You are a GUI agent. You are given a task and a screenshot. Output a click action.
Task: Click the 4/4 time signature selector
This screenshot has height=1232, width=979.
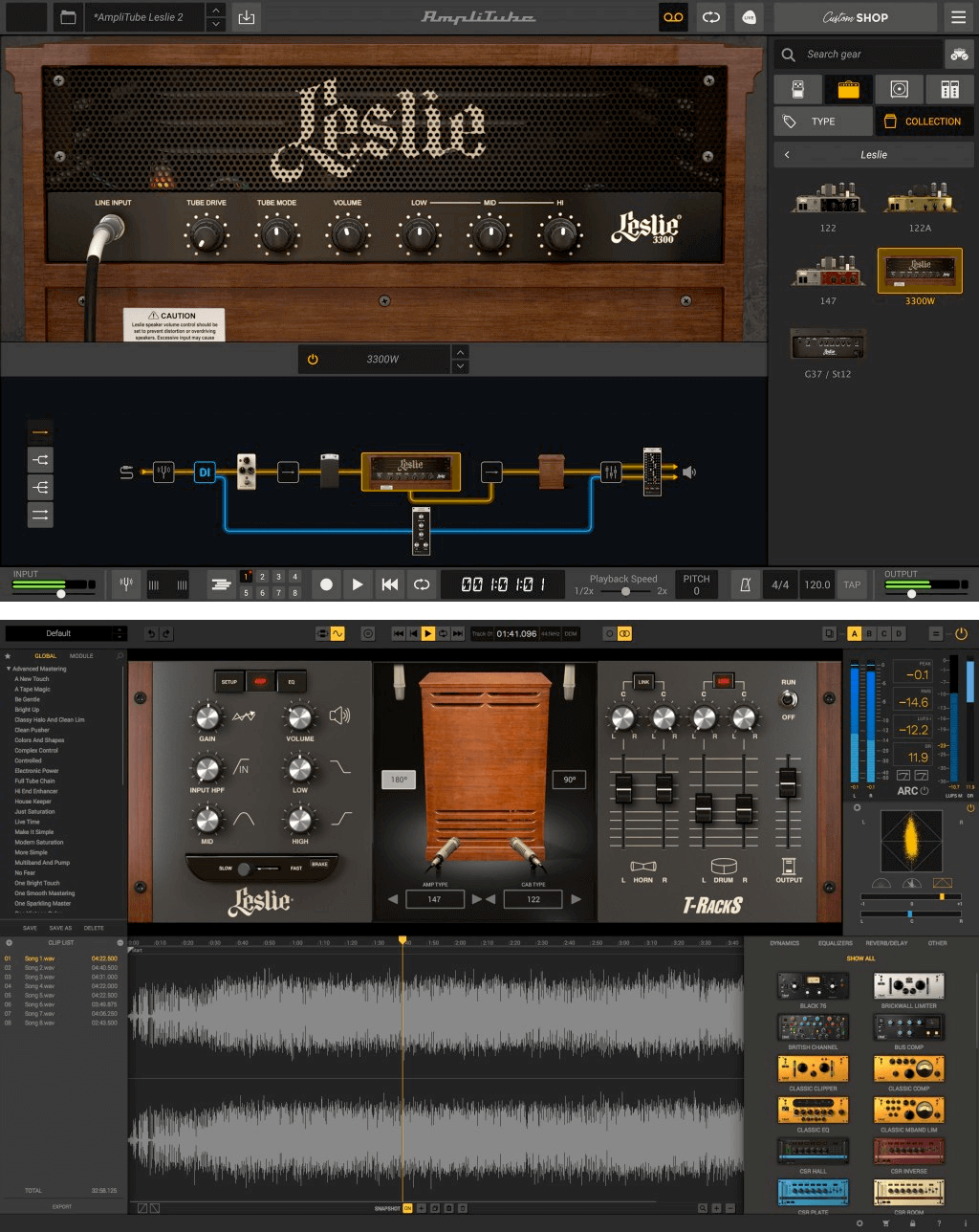pos(780,584)
